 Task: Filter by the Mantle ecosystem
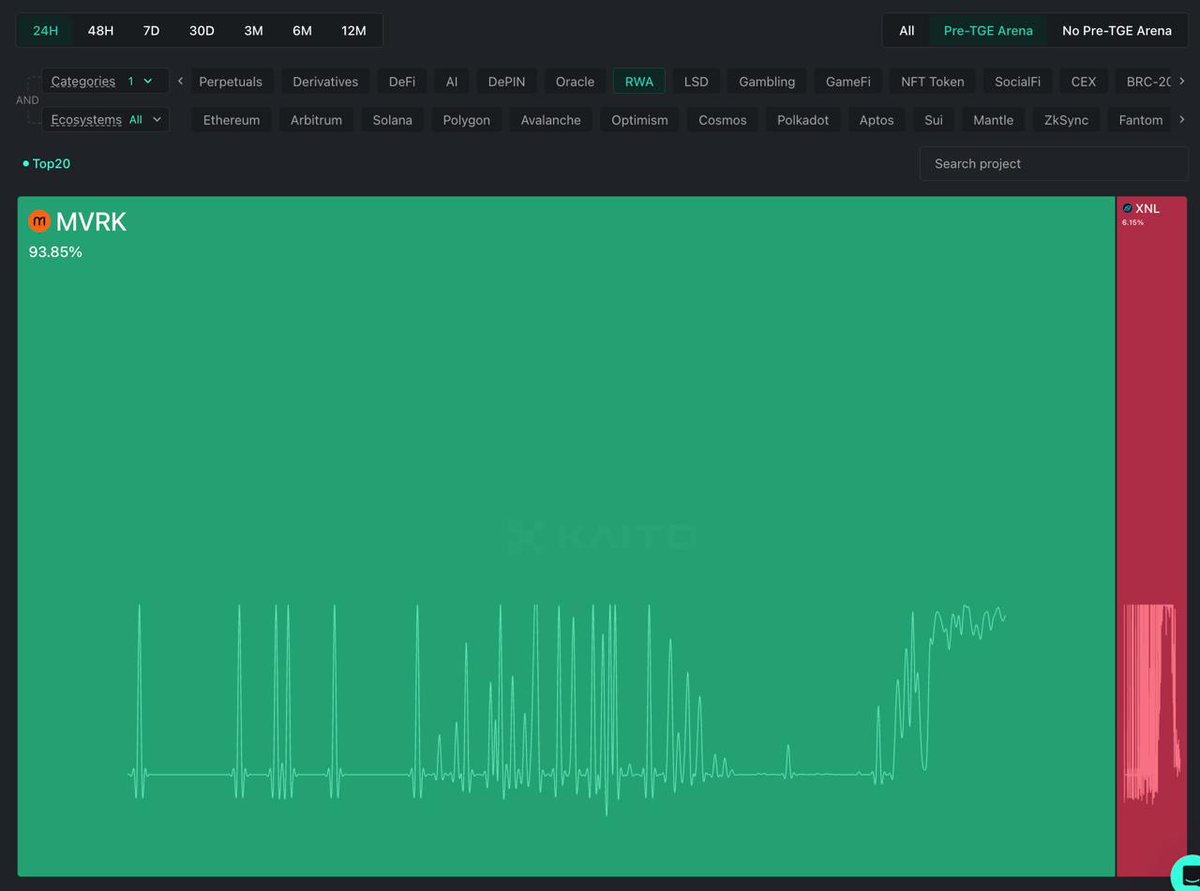[x=994, y=120]
